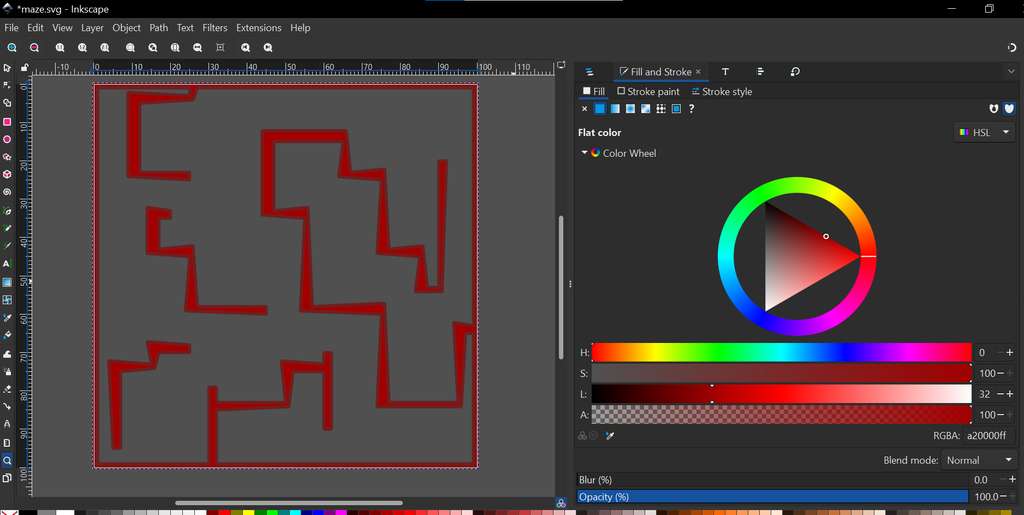Image resolution: width=1024 pixels, height=515 pixels.
Task: Select the Node editing tool
Action: coord(7,86)
